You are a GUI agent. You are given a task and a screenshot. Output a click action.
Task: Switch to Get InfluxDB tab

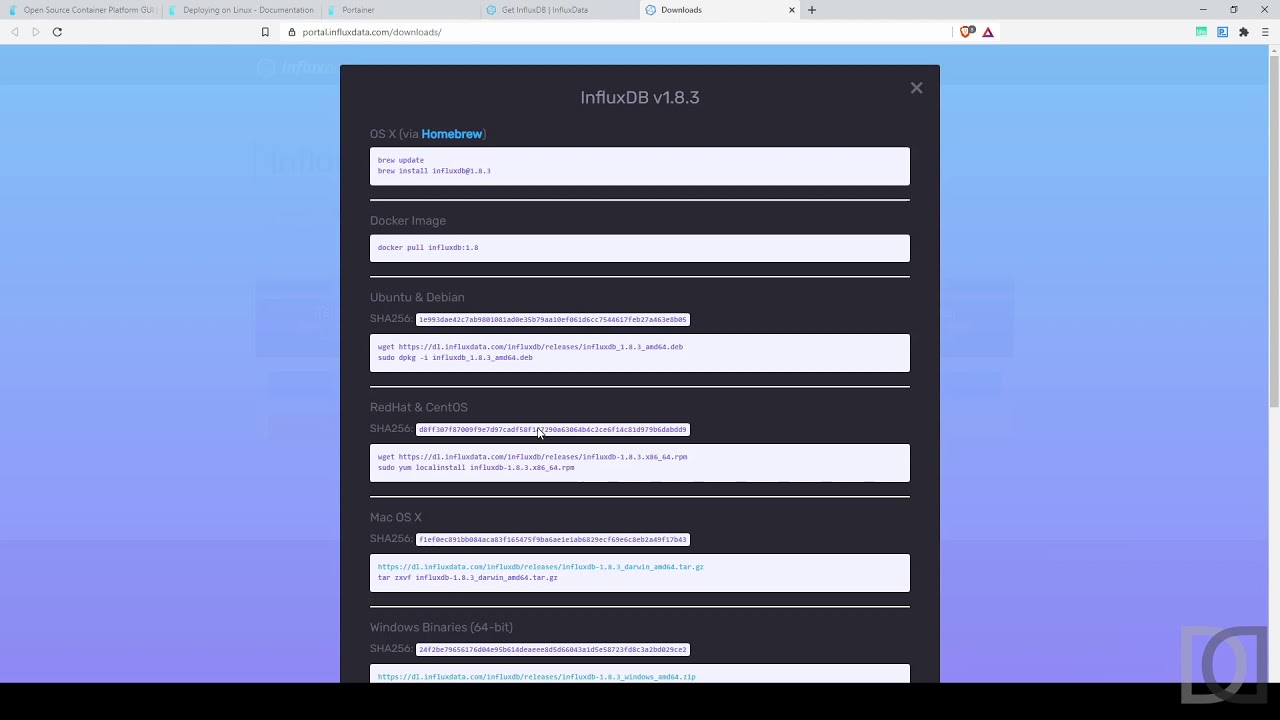560,10
